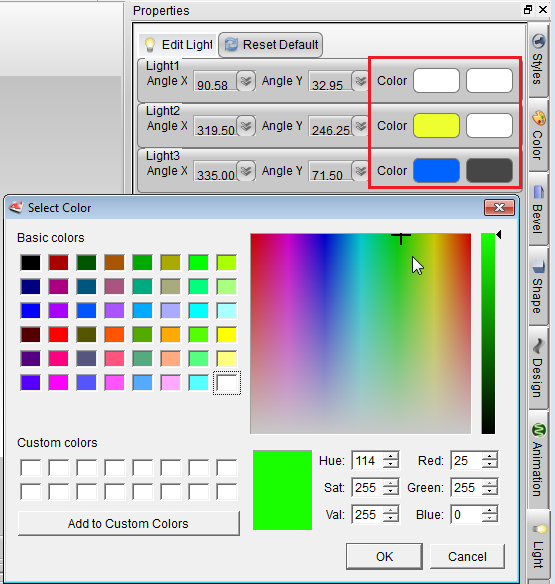Screen dimensions: 555x584
Task: Pick pure red in Basic colors
Action: click(58, 334)
